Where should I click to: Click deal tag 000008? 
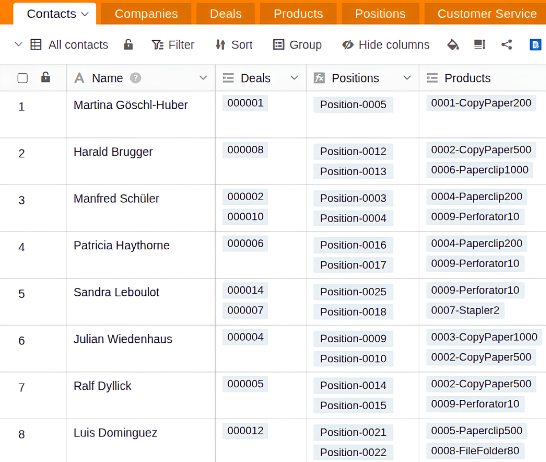(245, 150)
